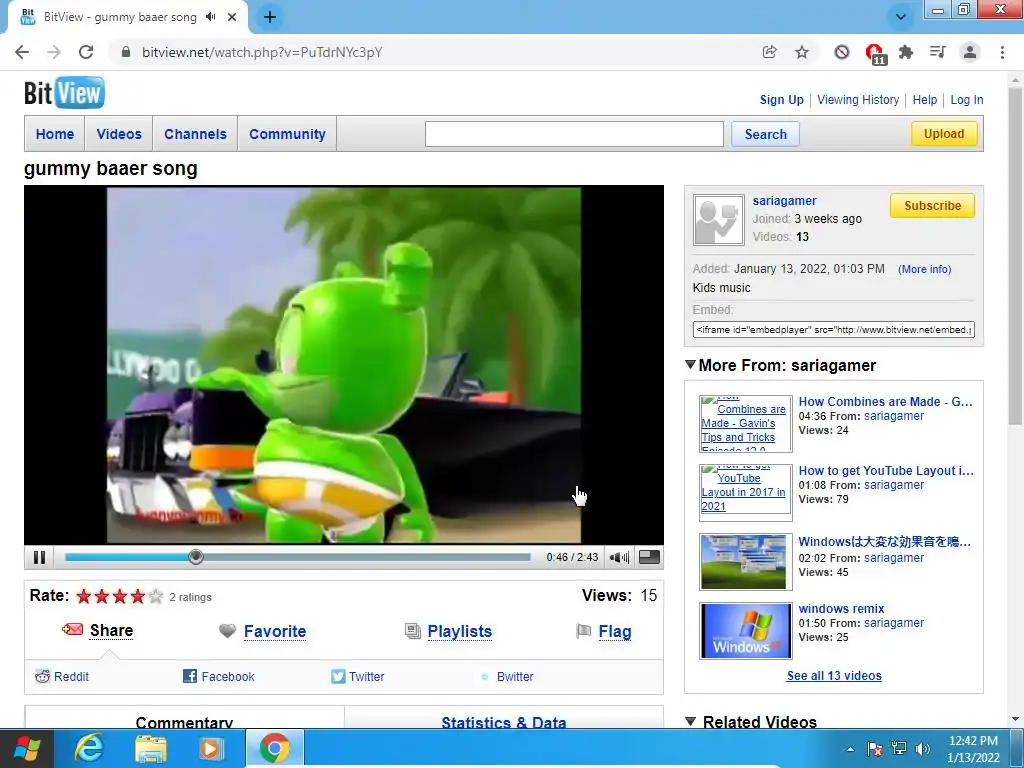Open the Favorite option

click(275, 631)
